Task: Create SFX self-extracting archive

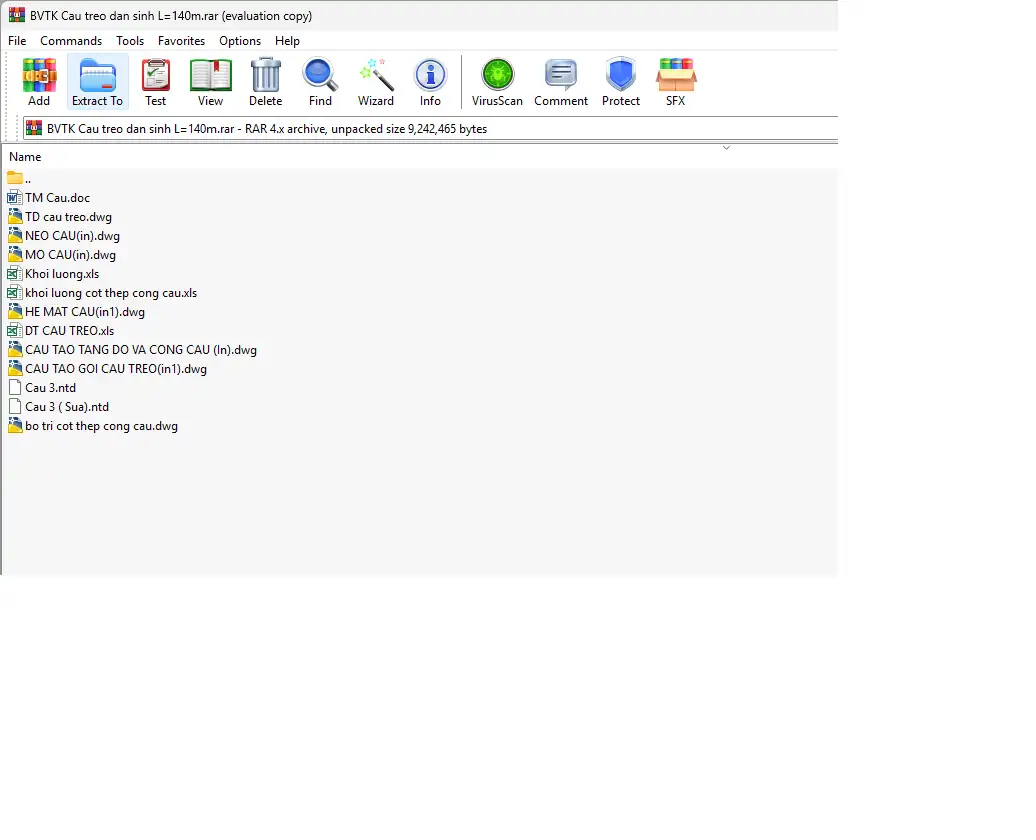Action: [676, 81]
